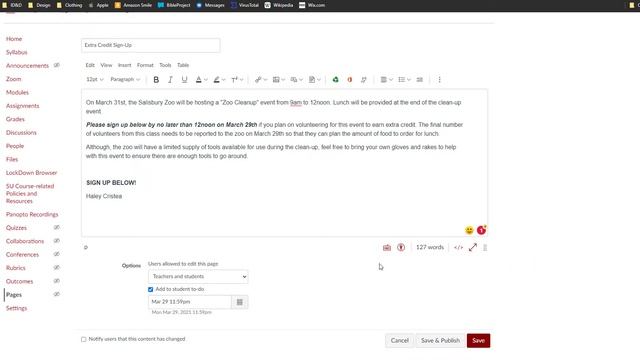Click the Cancel button
640x360 pixels.
(400, 340)
